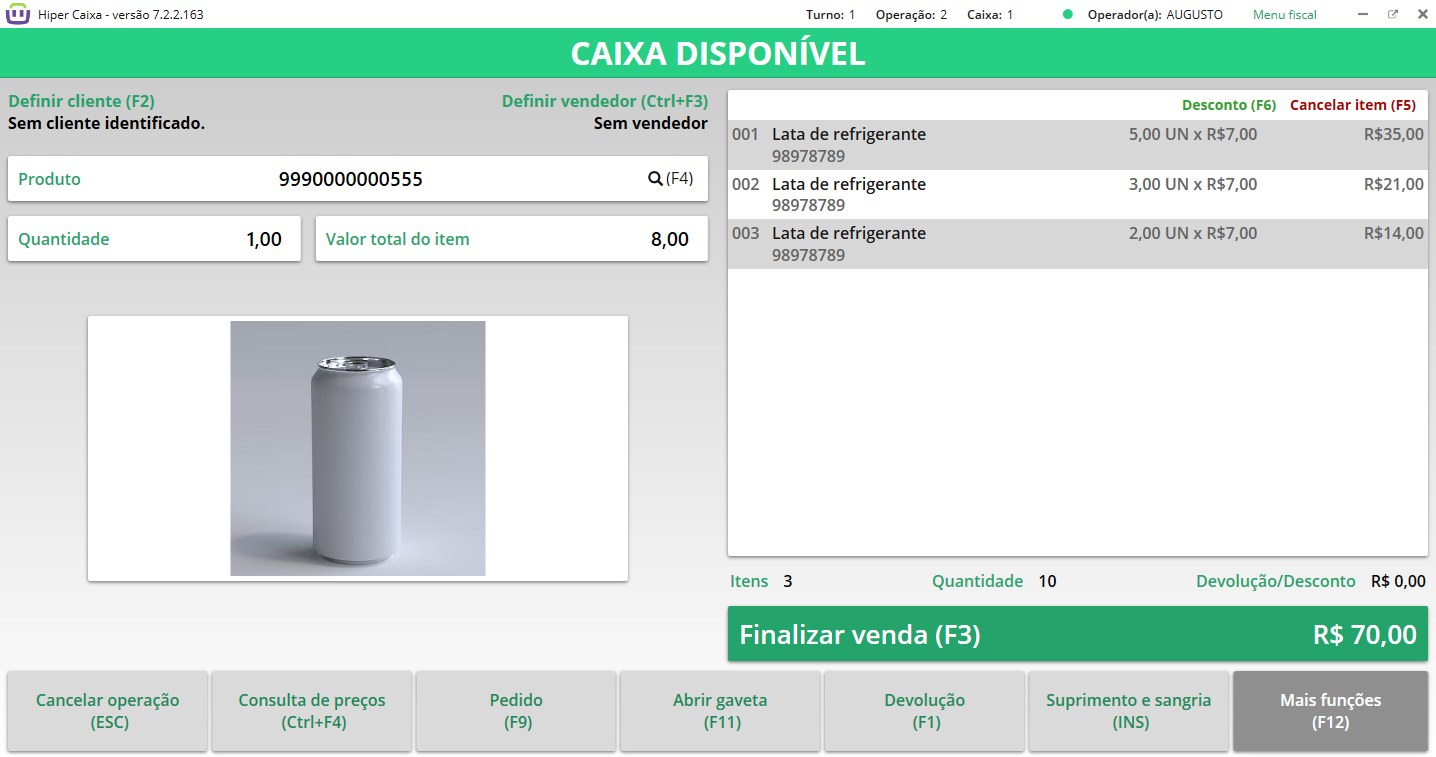The height and width of the screenshot is (757, 1436).
Task: Click the Sem vendedor text
Action: [651, 124]
